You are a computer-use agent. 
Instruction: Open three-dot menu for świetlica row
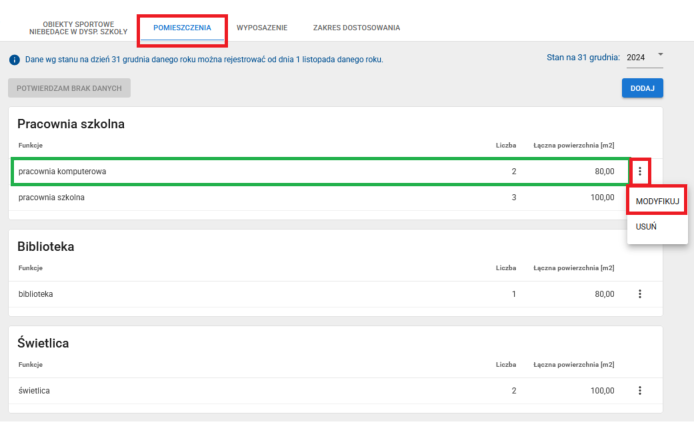640,390
